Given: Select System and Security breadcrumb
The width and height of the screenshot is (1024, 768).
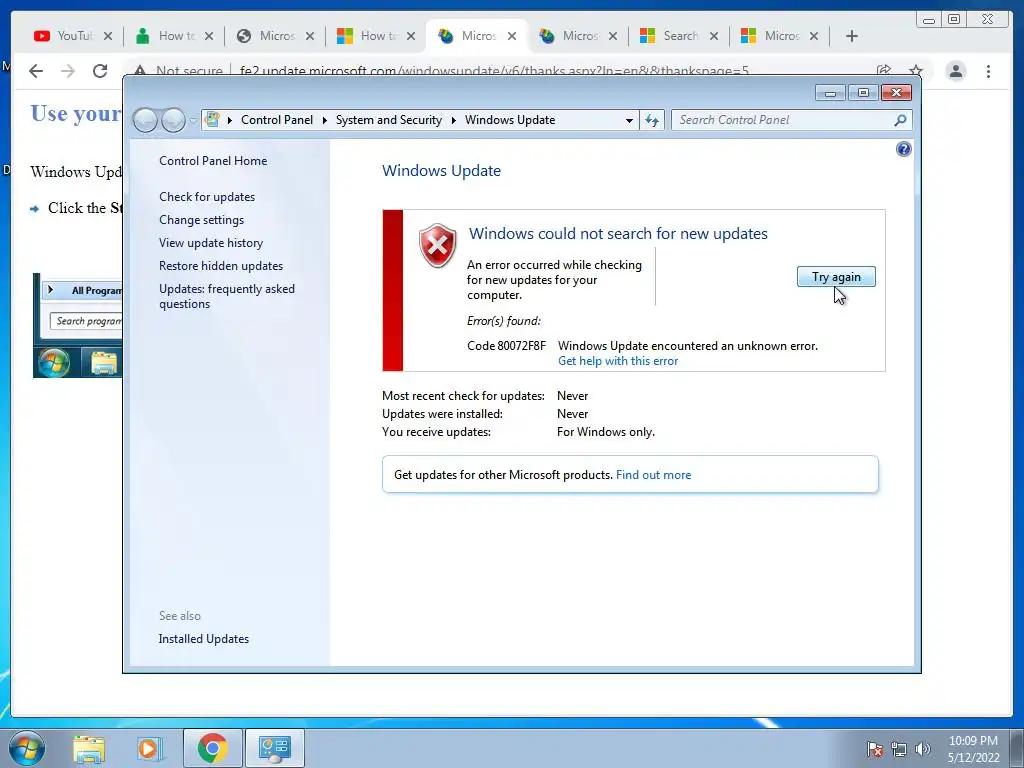Looking at the screenshot, I should coord(389,120).
